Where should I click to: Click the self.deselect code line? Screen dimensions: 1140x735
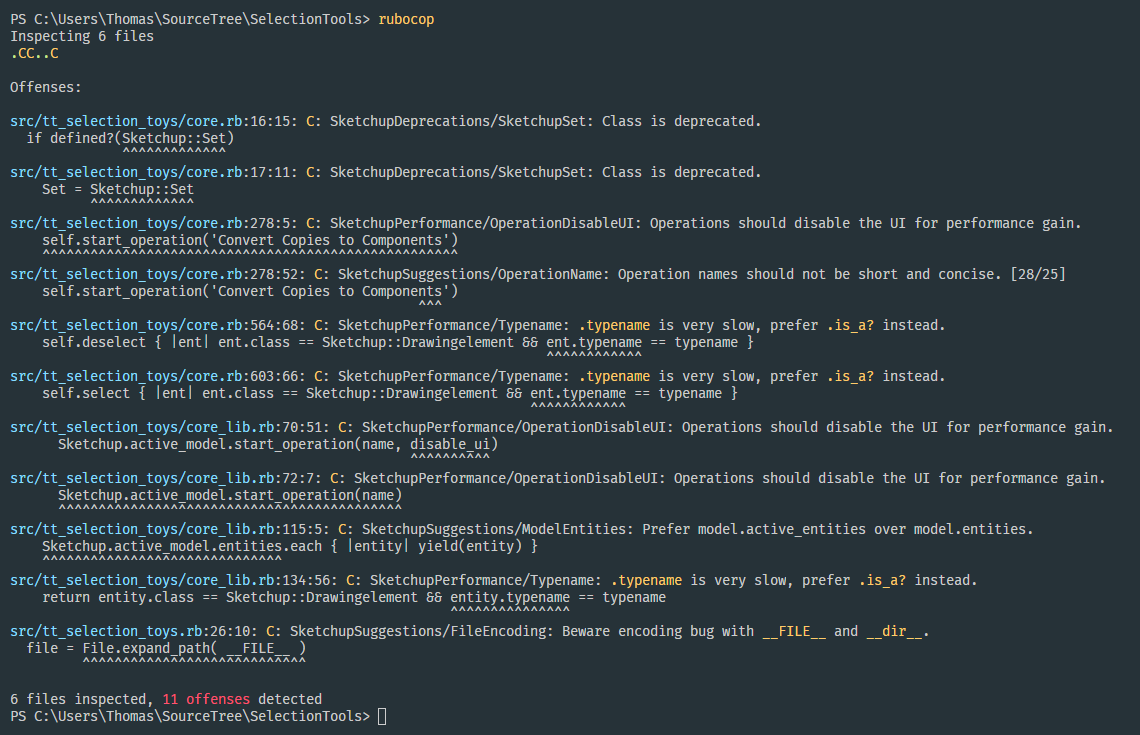coord(398,342)
